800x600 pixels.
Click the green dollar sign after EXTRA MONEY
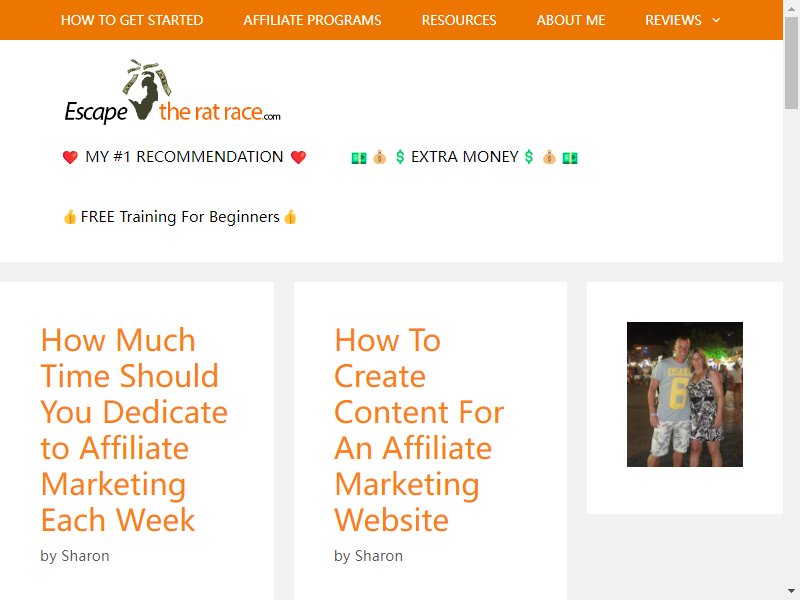click(529, 157)
